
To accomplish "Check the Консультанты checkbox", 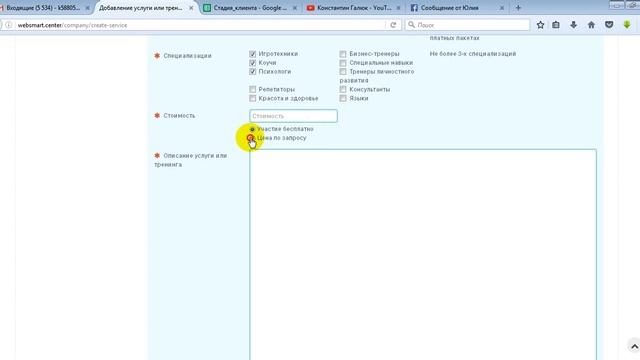I will click(x=343, y=89).
